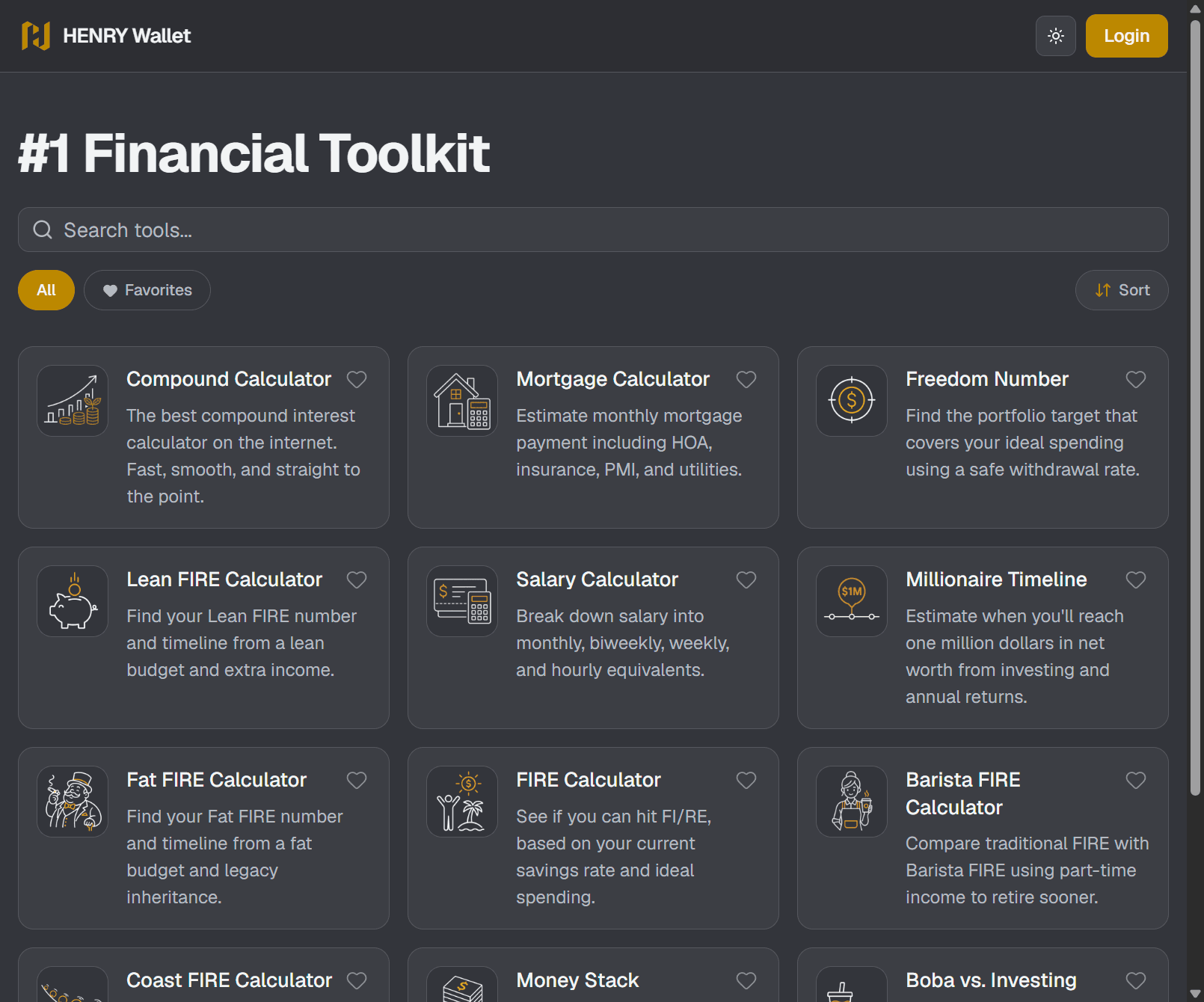Image resolution: width=1204 pixels, height=1002 pixels.
Task: Switch to the Favorites filter tab
Action: point(147,290)
